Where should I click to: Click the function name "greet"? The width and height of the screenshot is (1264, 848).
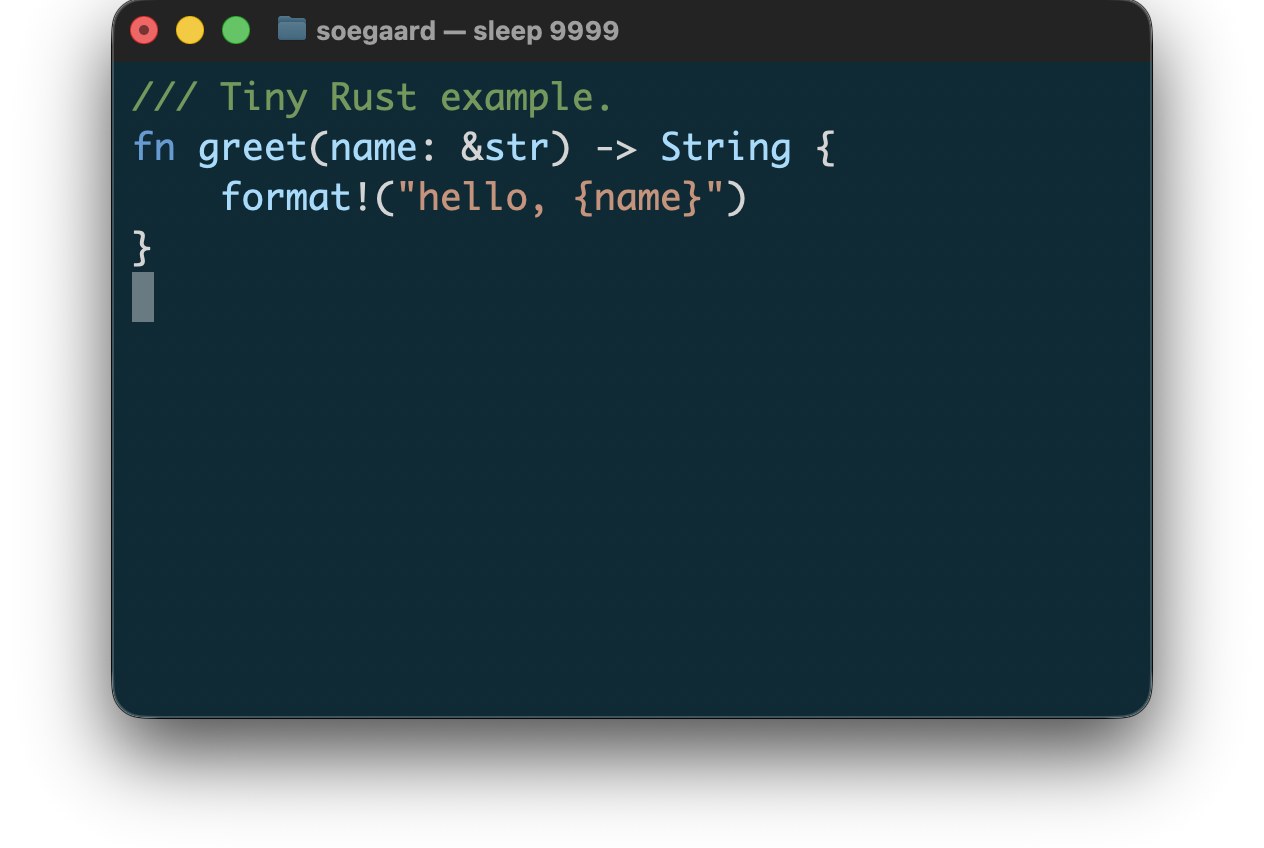pyautogui.click(x=252, y=148)
